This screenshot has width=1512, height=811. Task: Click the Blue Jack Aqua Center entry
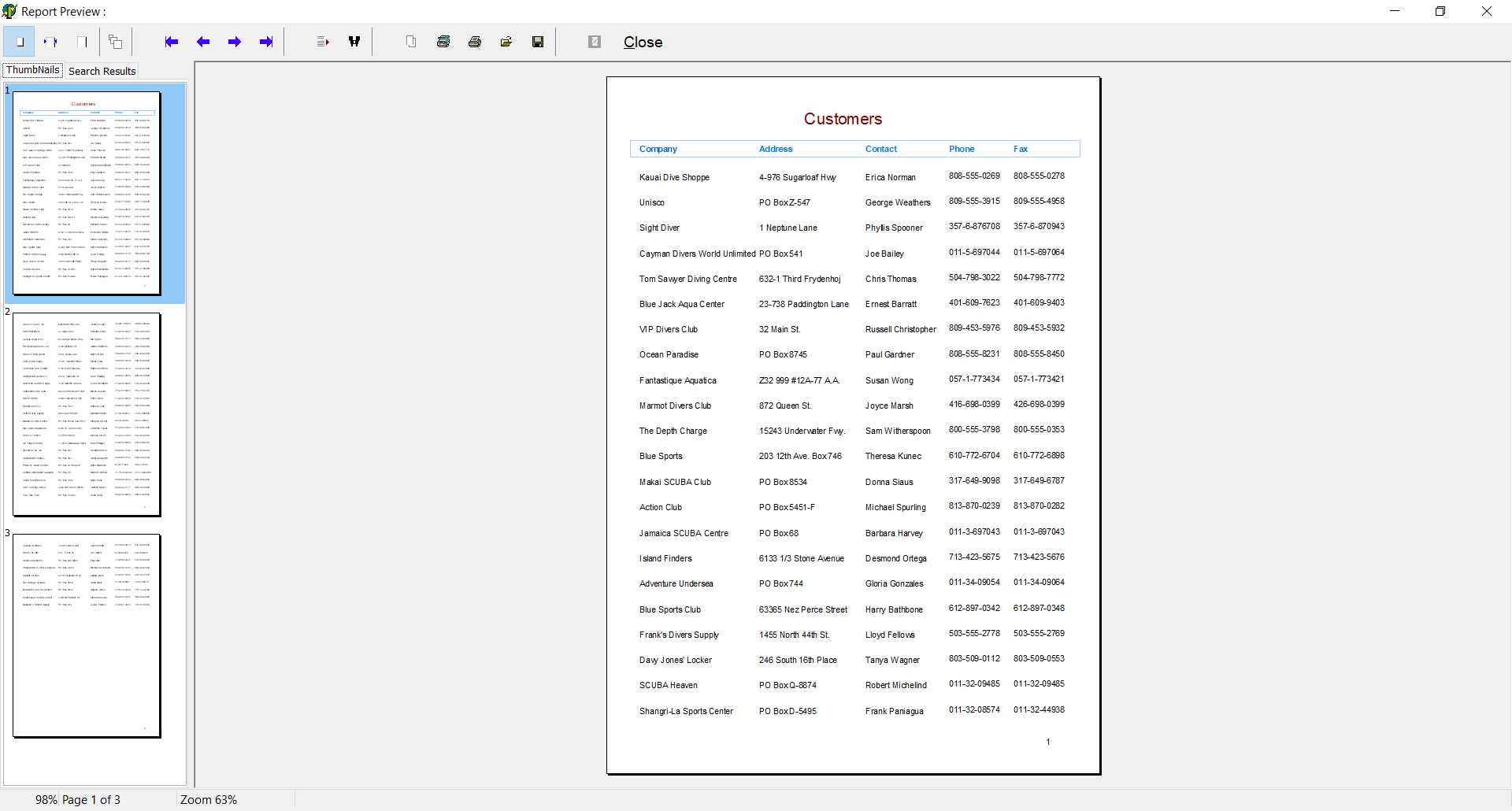682,304
